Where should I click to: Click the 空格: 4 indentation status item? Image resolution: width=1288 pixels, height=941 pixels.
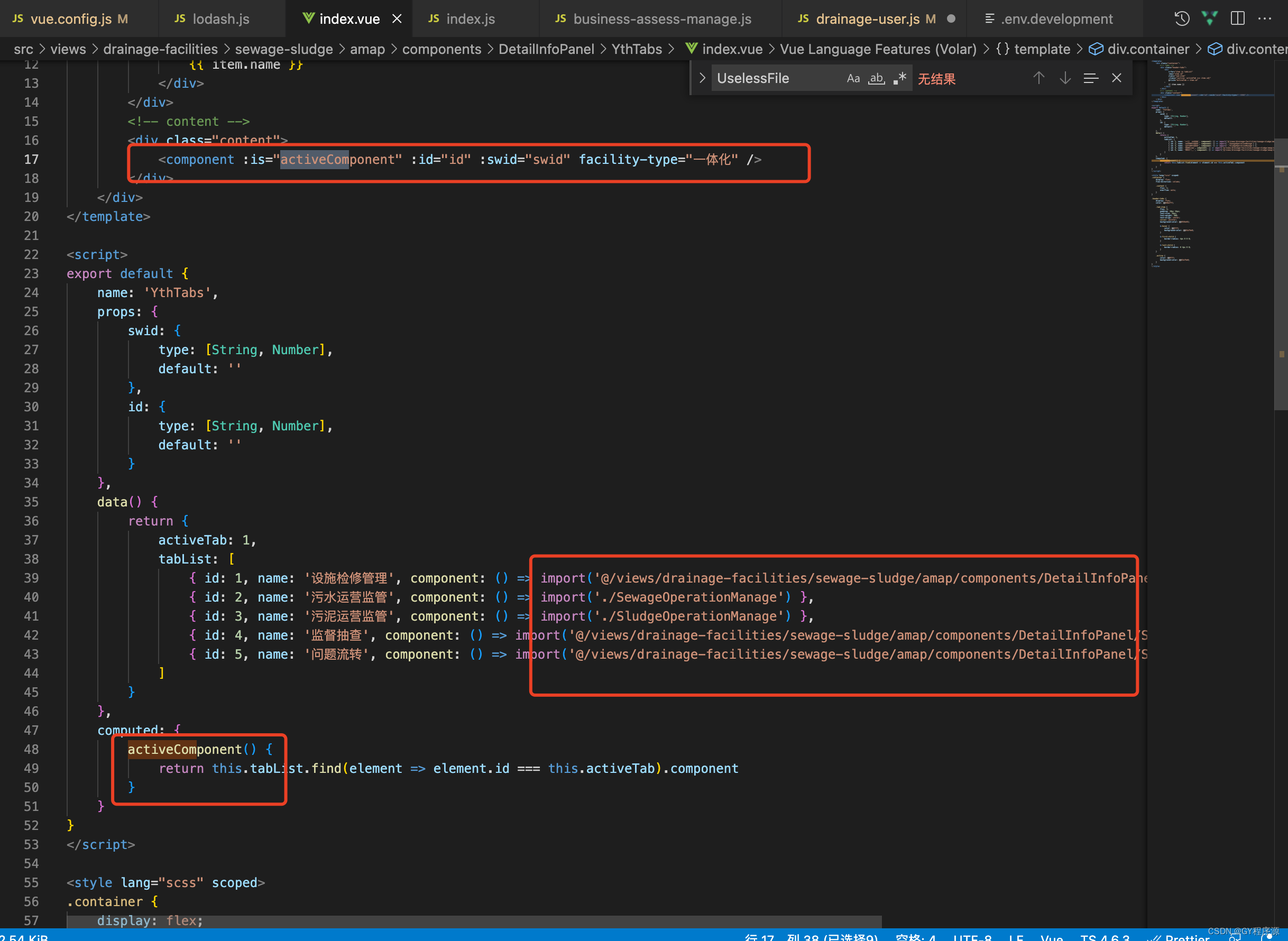[915, 936]
